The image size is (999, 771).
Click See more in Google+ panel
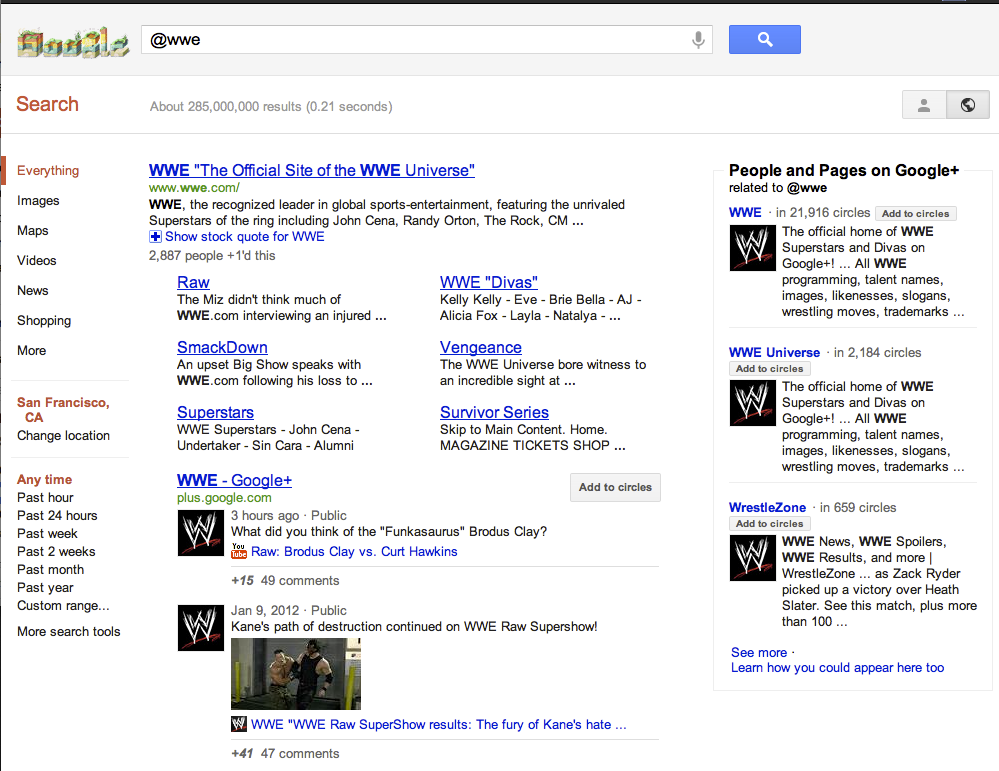coord(759,652)
